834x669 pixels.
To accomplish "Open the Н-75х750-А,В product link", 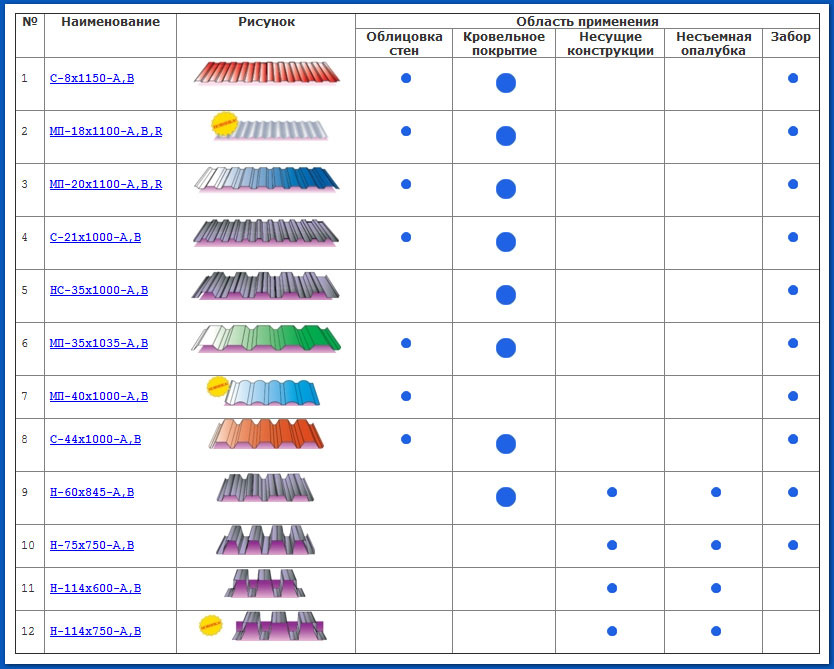I will (x=92, y=545).
